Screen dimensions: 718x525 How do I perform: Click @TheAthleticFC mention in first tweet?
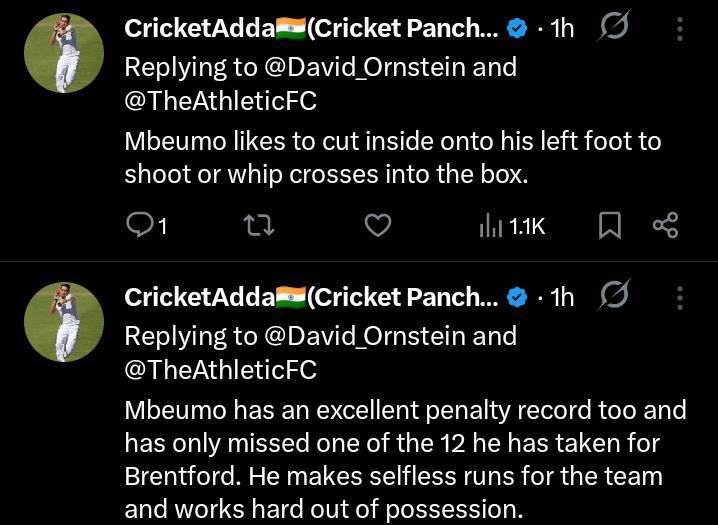(x=220, y=101)
